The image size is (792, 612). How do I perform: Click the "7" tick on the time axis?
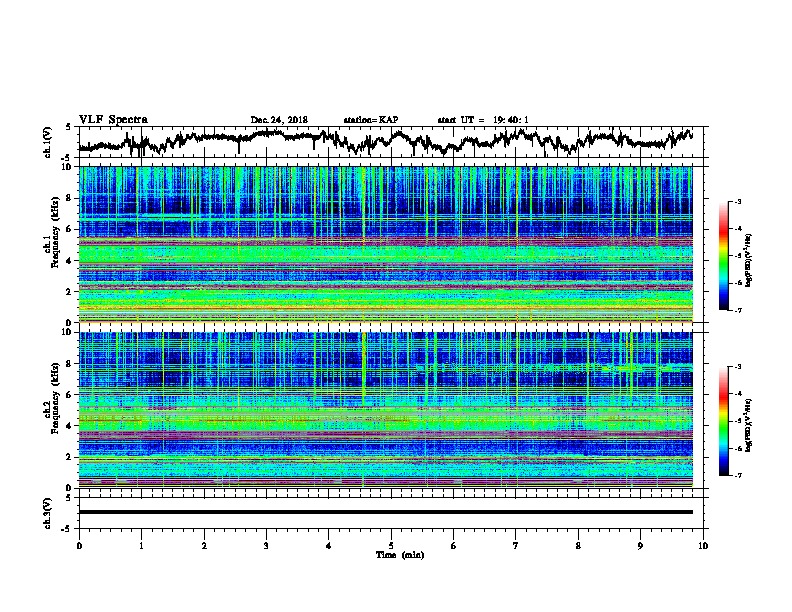(x=516, y=546)
